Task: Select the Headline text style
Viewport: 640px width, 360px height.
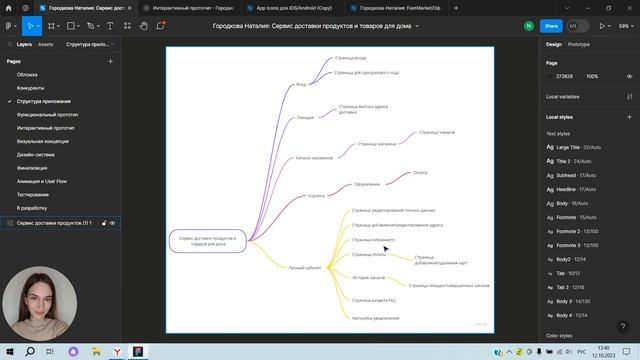Action: (571, 189)
